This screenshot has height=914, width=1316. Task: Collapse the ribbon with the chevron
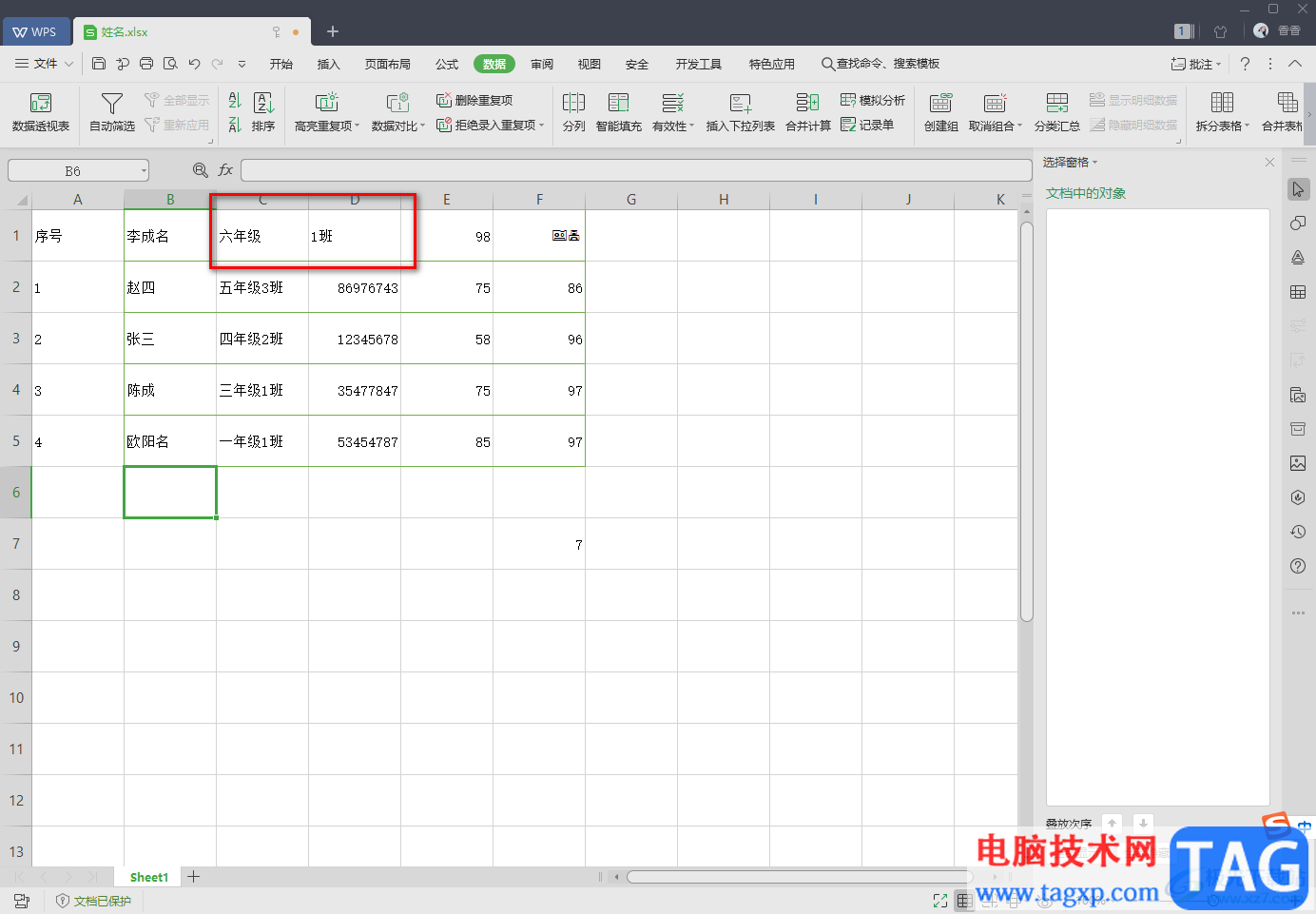pyautogui.click(x=1294, y=64)
